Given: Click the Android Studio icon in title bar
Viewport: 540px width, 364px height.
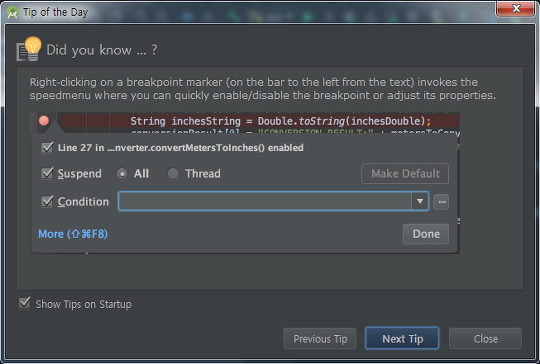Looking at the screenshot, I should [12, 12].
